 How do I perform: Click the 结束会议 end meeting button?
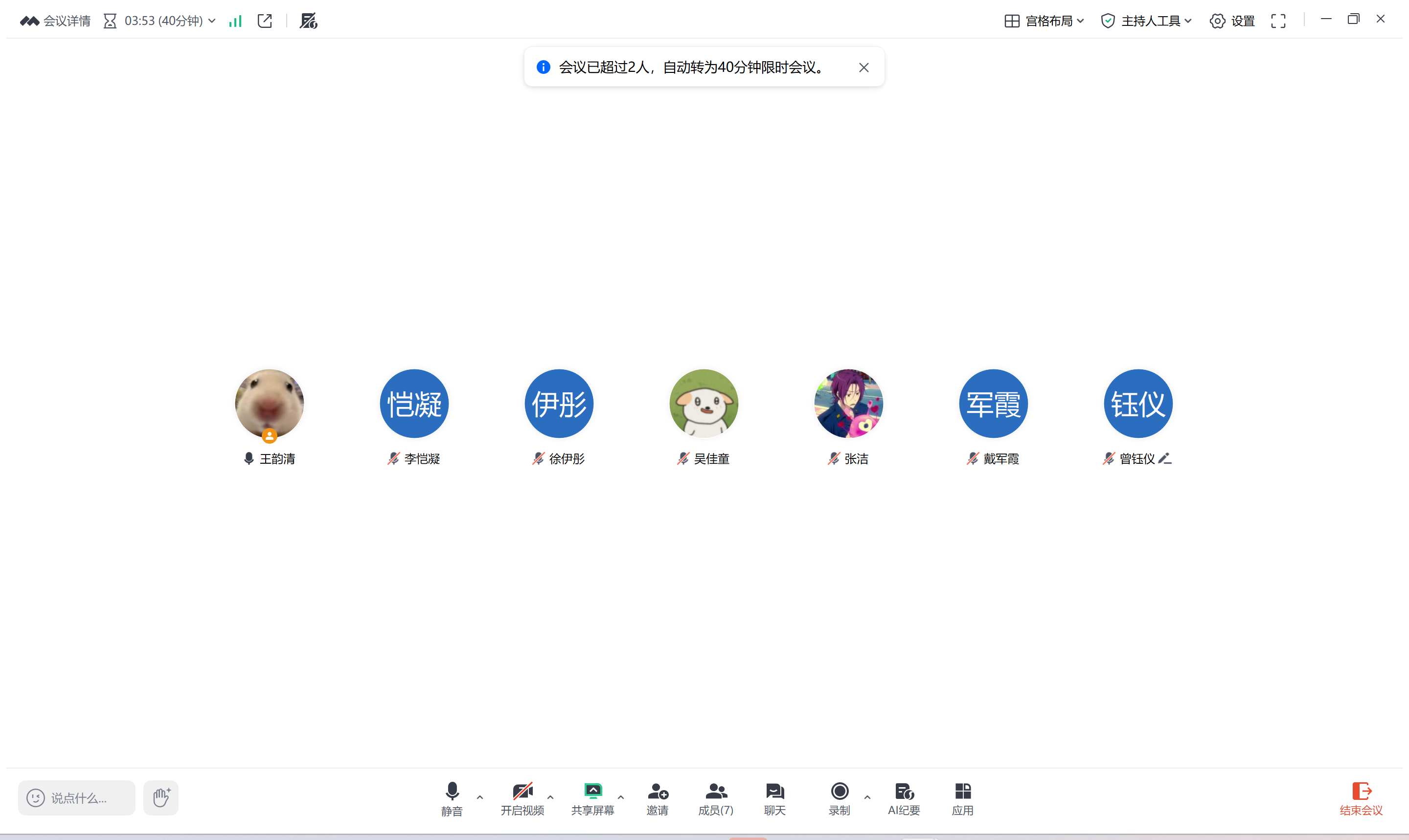tap(1361, 798)
